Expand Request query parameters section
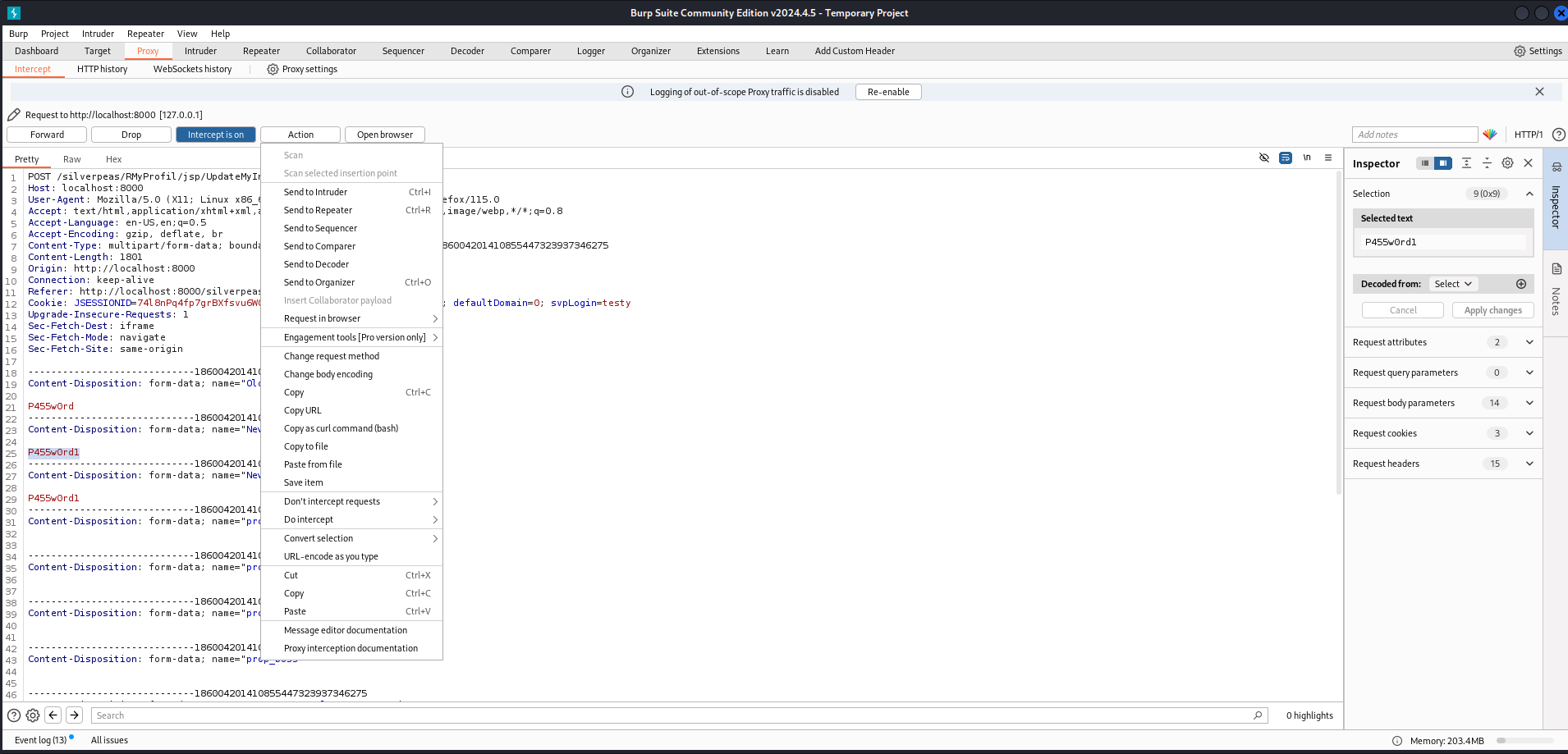 pyautogui.click(x=1529, y=372)
